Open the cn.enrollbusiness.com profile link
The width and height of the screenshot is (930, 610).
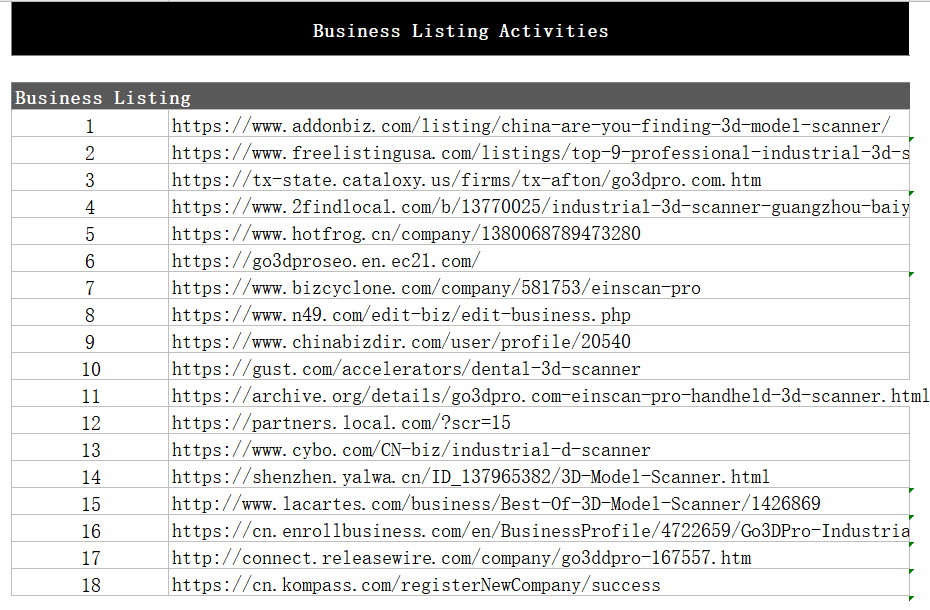click(540, 531)
